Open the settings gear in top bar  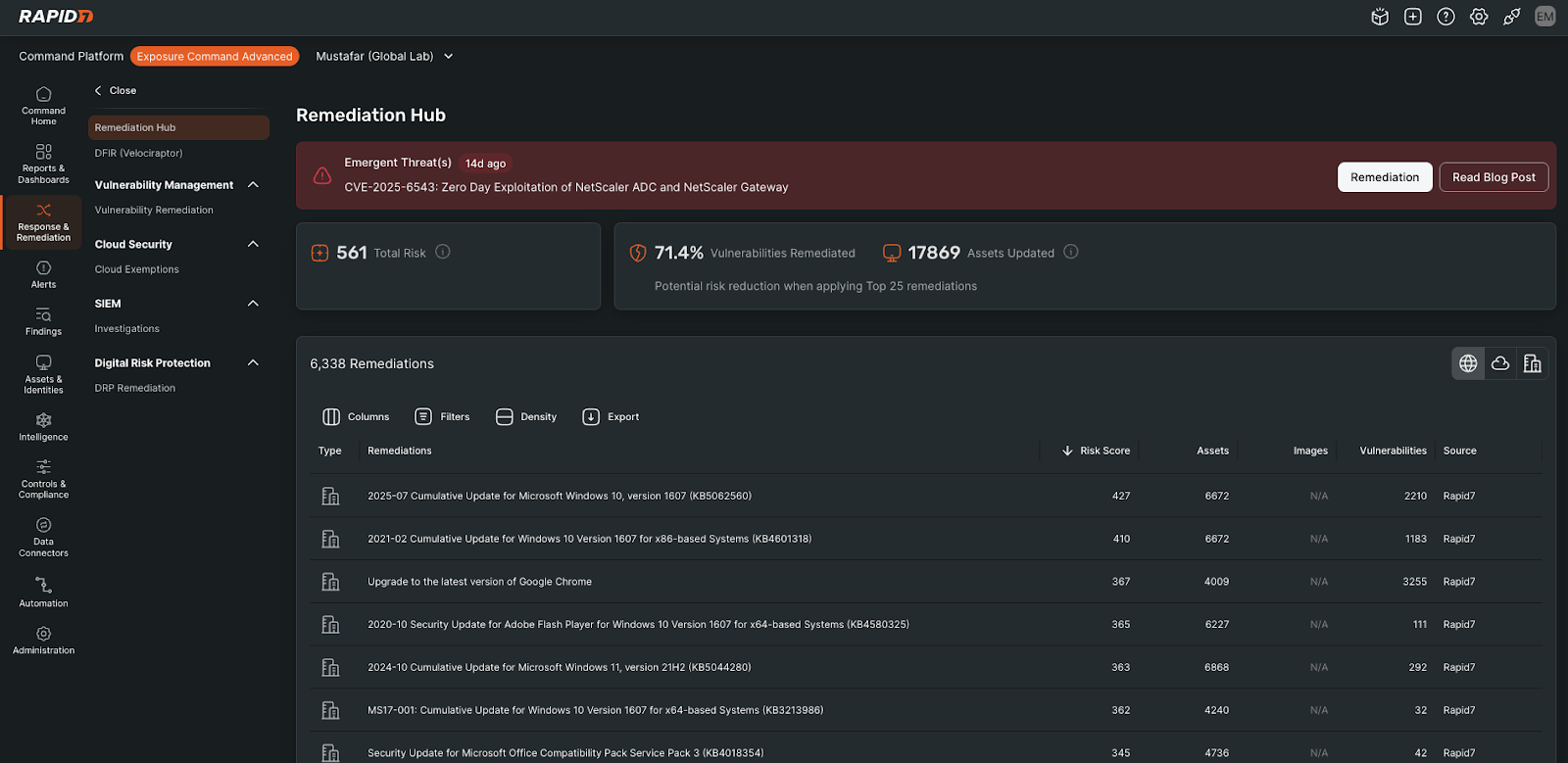1479,17
